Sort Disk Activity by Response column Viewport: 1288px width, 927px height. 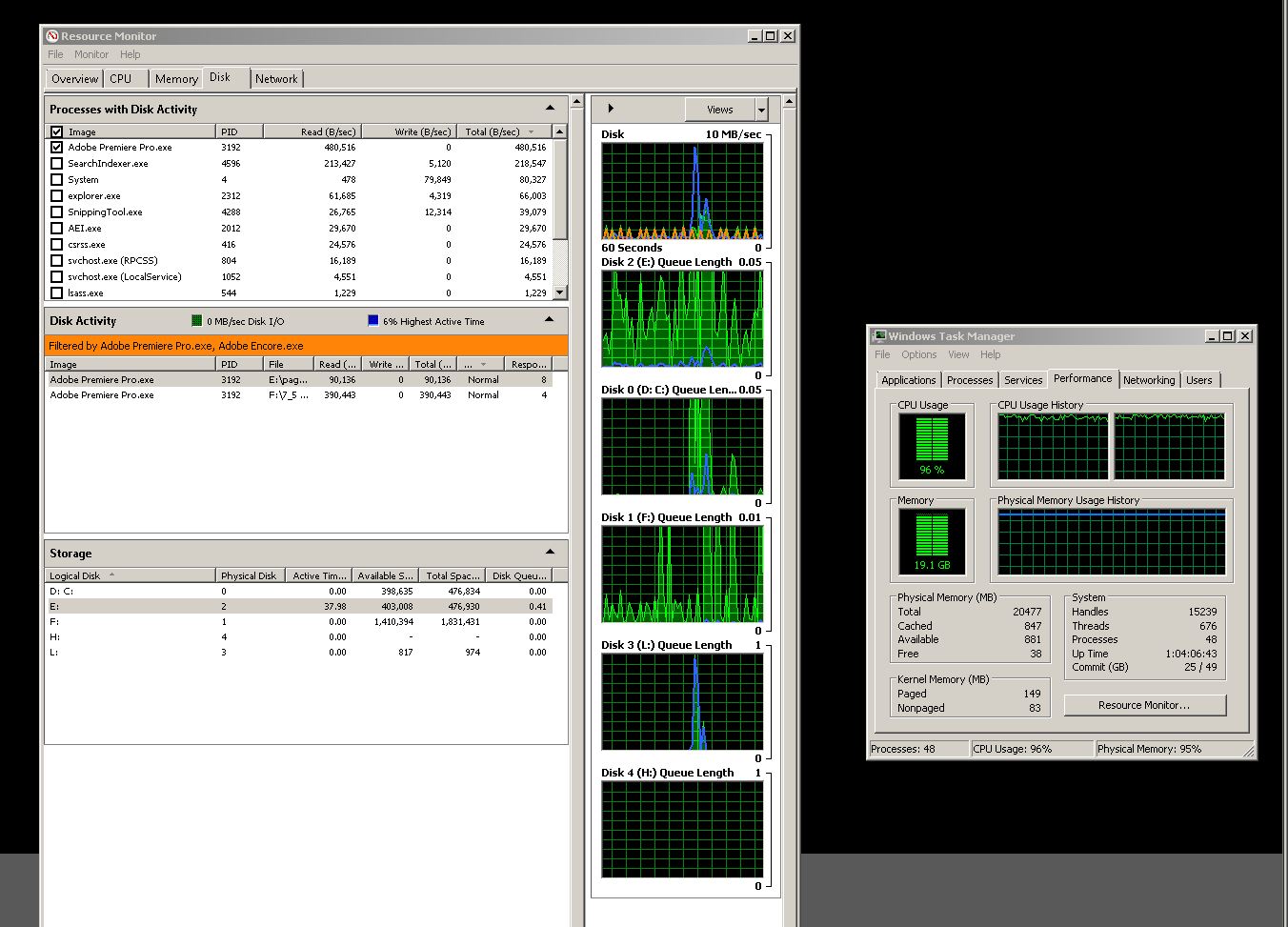[x=529, y=364]
